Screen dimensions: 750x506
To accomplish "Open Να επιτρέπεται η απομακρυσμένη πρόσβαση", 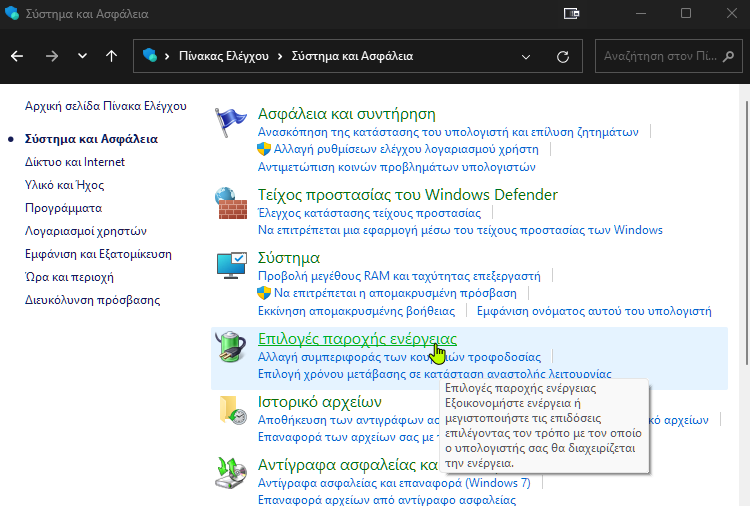I will (395, 293).
